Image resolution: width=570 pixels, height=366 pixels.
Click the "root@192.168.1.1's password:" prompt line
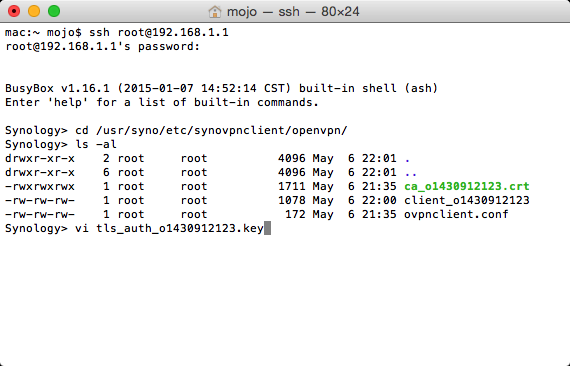tap(103, 47)
